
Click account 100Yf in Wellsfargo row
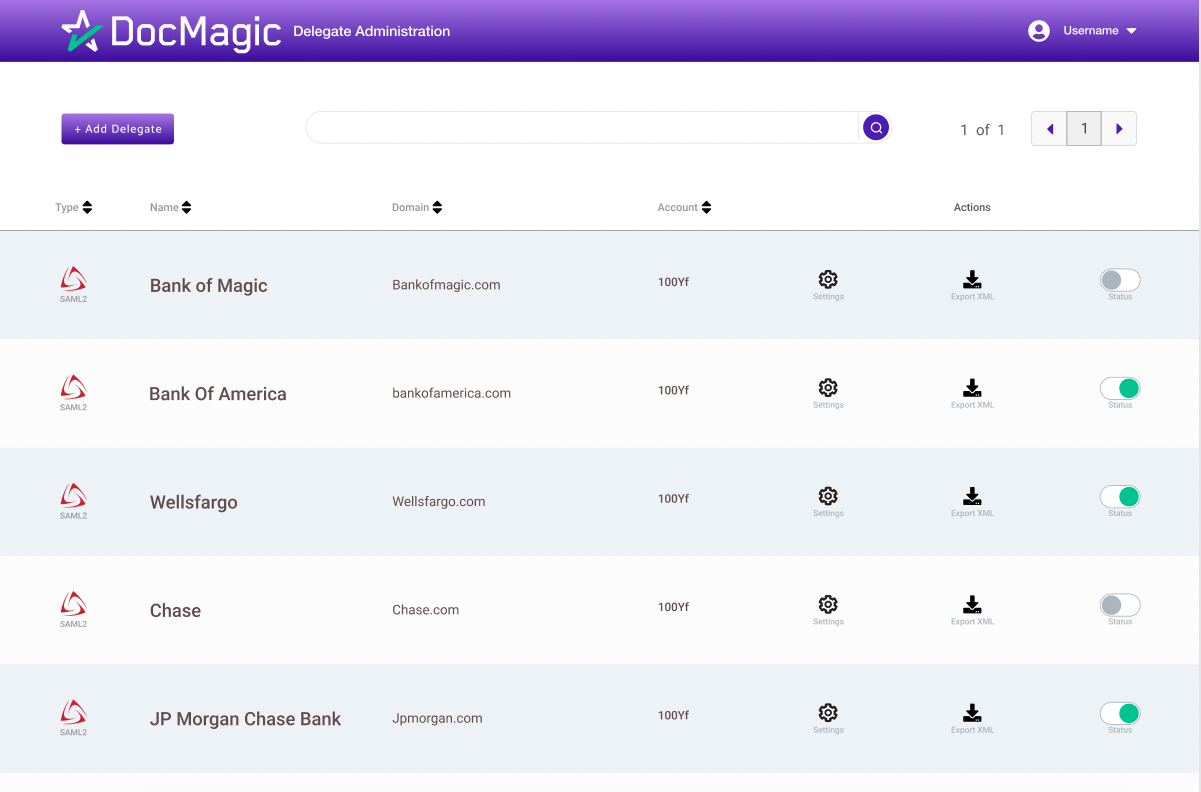click(x=673, y=498)
